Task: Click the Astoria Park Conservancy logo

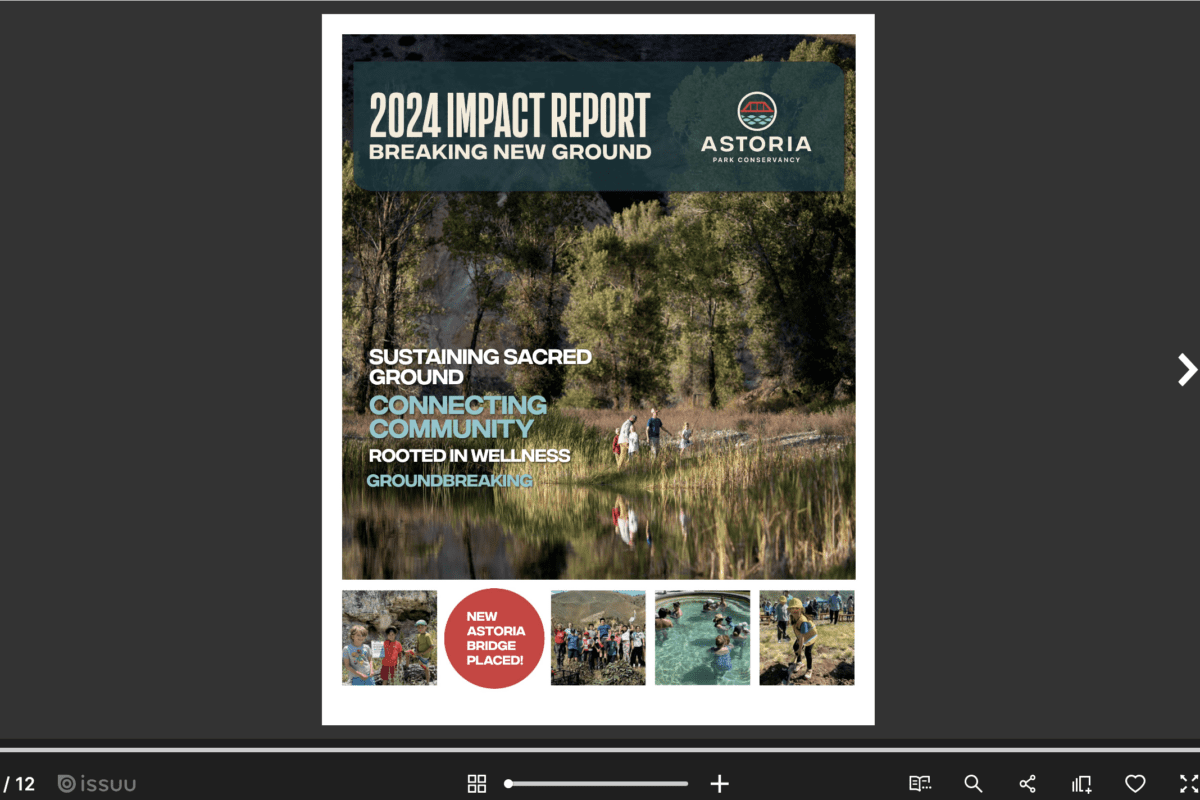Action: [756, 127]
